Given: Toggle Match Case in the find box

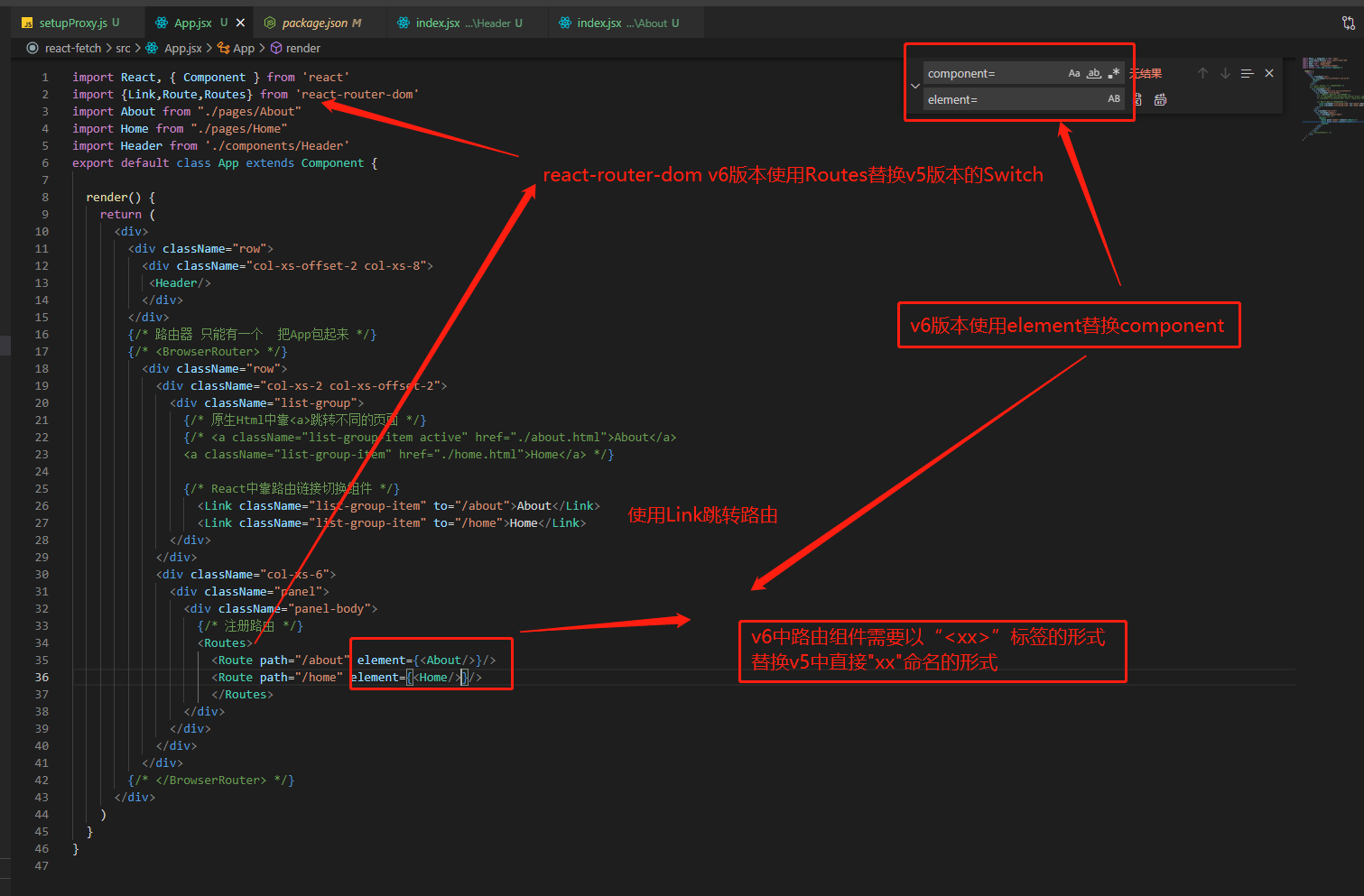Looking at the screenshot, I should click(1074, 73).
